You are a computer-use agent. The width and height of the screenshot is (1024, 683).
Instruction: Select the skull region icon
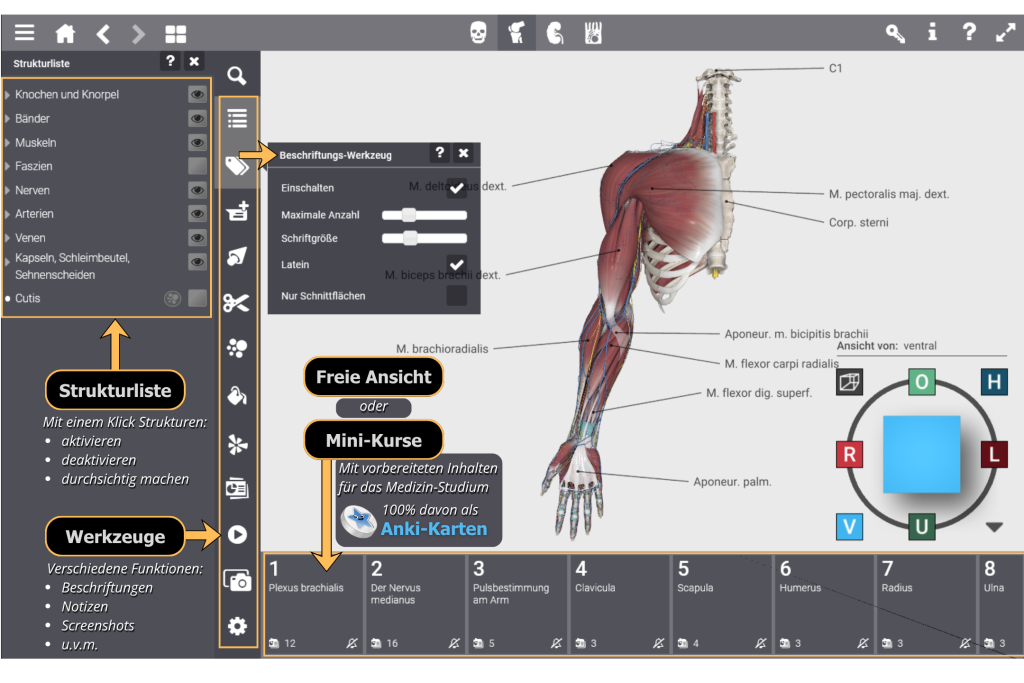click(478, 32)
